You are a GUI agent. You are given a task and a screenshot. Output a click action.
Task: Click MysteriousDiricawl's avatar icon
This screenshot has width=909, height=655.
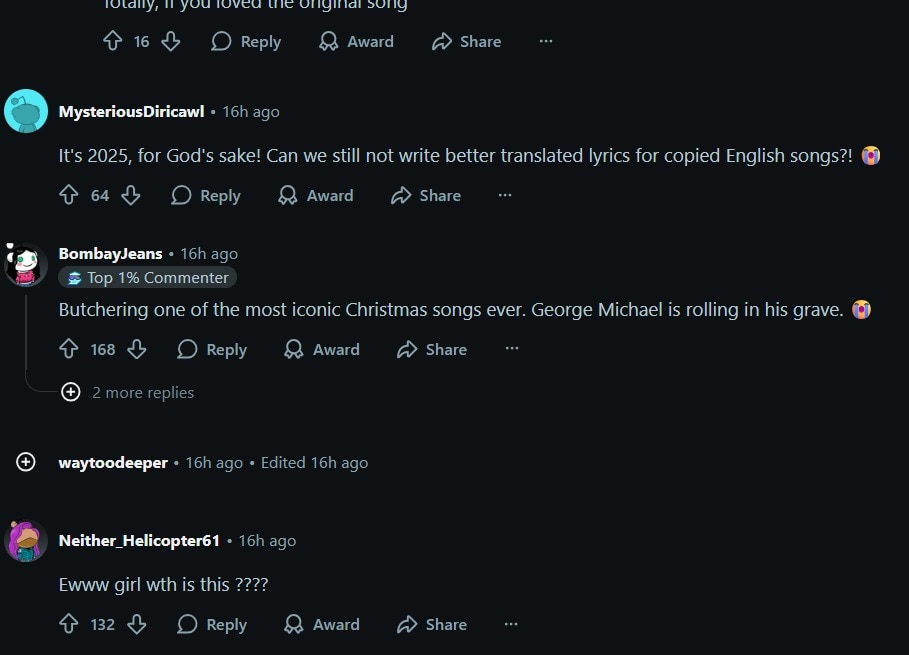26,111
